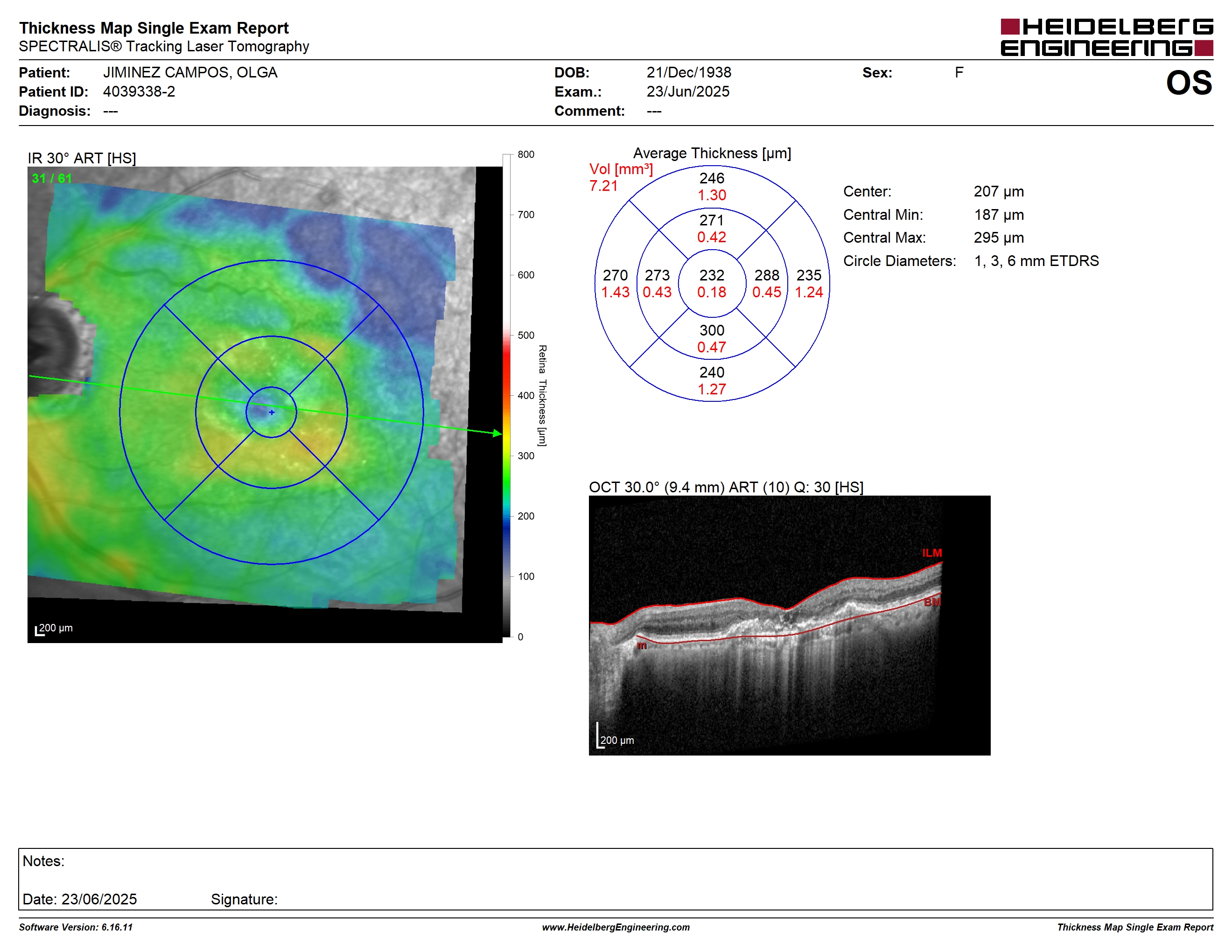The image size is (1232, 952).
Task: Click the 31 / 61 scan counter
Action: pyautogui.click(x=52, y=178)
